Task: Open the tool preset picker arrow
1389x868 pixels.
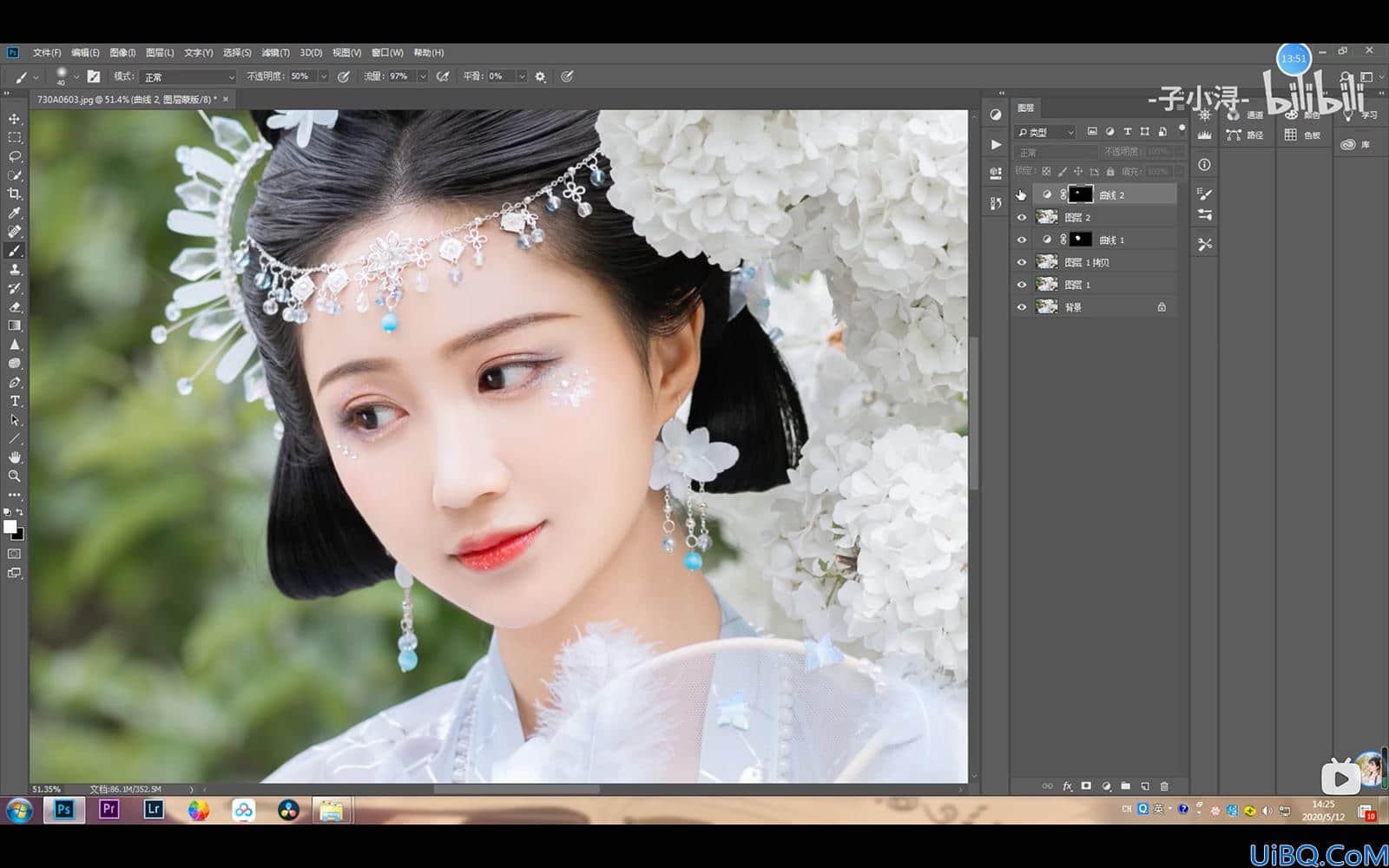Action: coord(36,77)
